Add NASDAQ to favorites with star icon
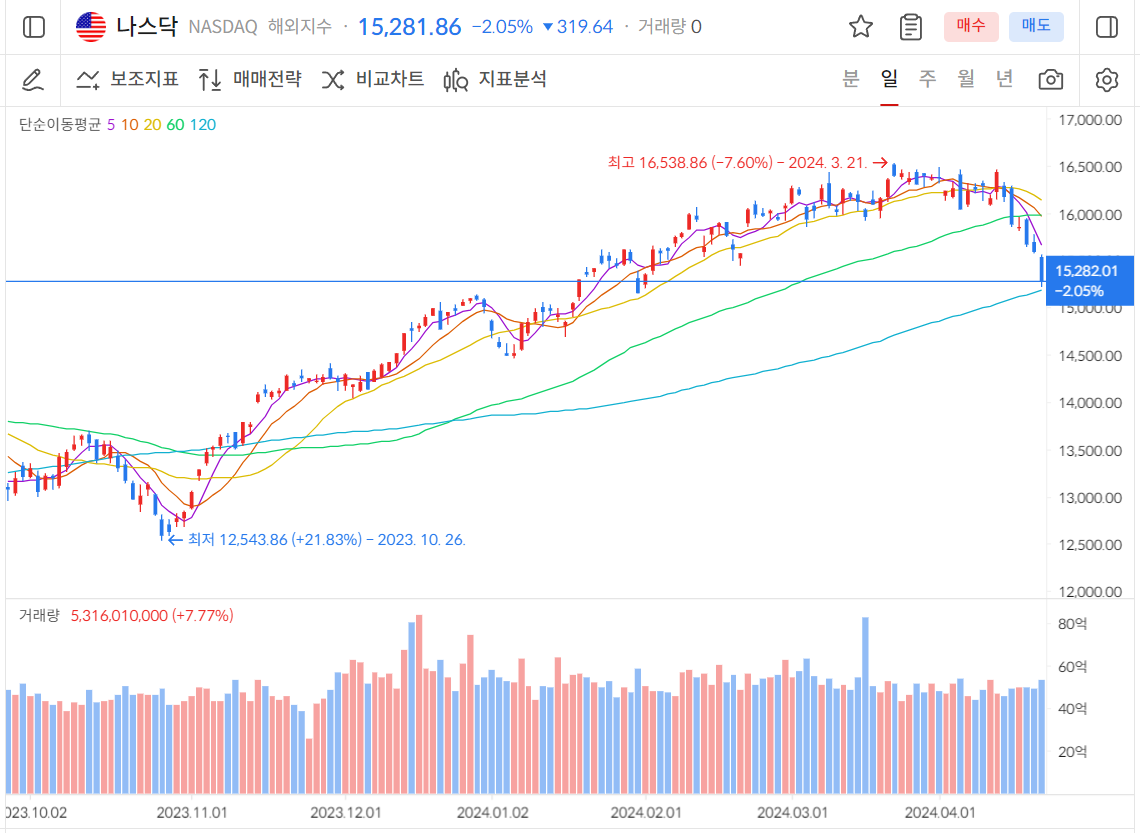Screen dimensions: 1140x833 [861, 27]
